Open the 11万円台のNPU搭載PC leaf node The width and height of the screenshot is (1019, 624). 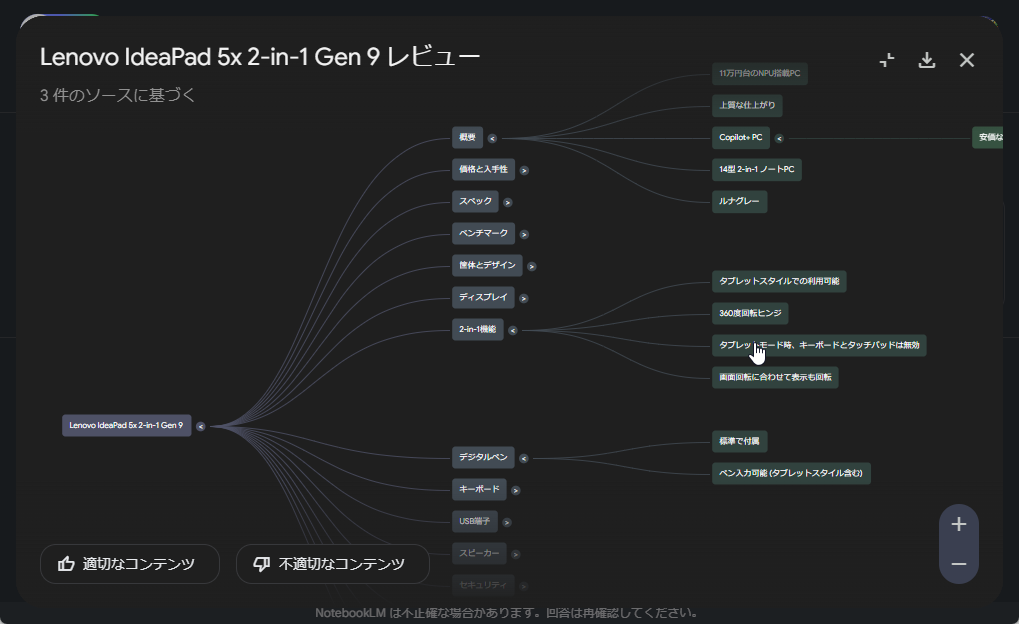(760, 73)
